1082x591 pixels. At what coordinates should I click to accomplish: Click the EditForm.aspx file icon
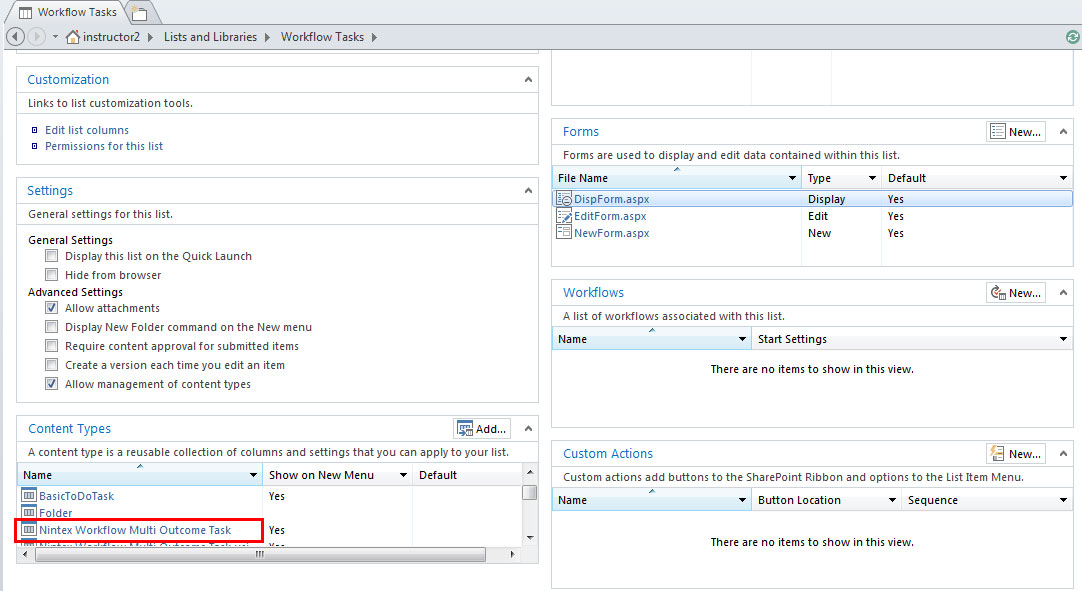[564, 216]
